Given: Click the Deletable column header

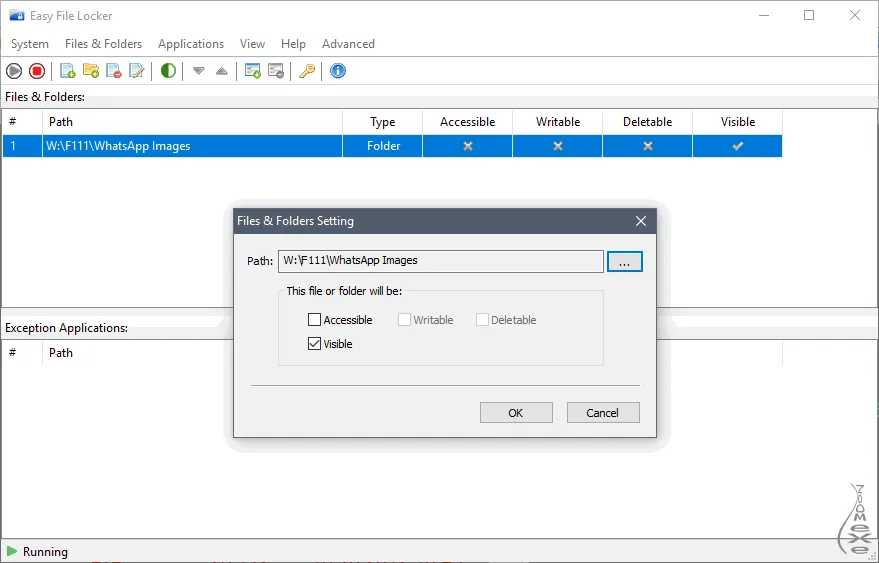Looking at the screenshot, I should click(647, 122).
